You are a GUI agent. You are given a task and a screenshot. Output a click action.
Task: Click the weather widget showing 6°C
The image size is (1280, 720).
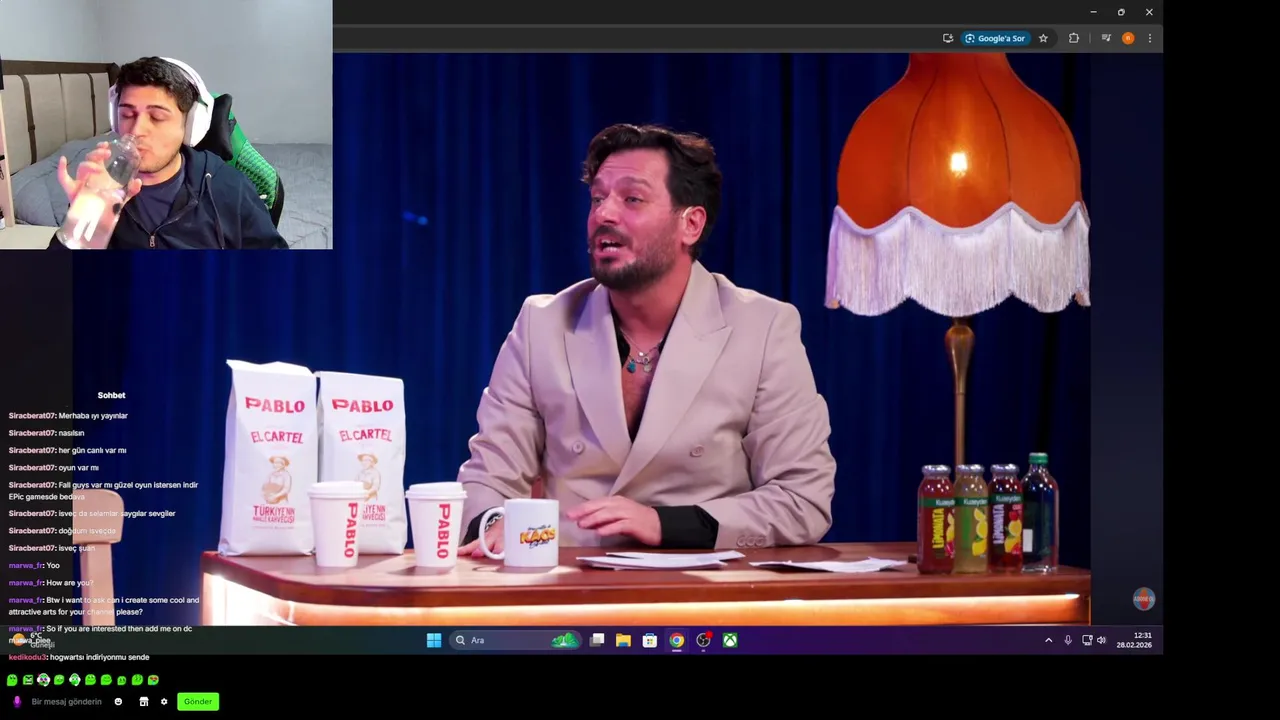(35, 639)
